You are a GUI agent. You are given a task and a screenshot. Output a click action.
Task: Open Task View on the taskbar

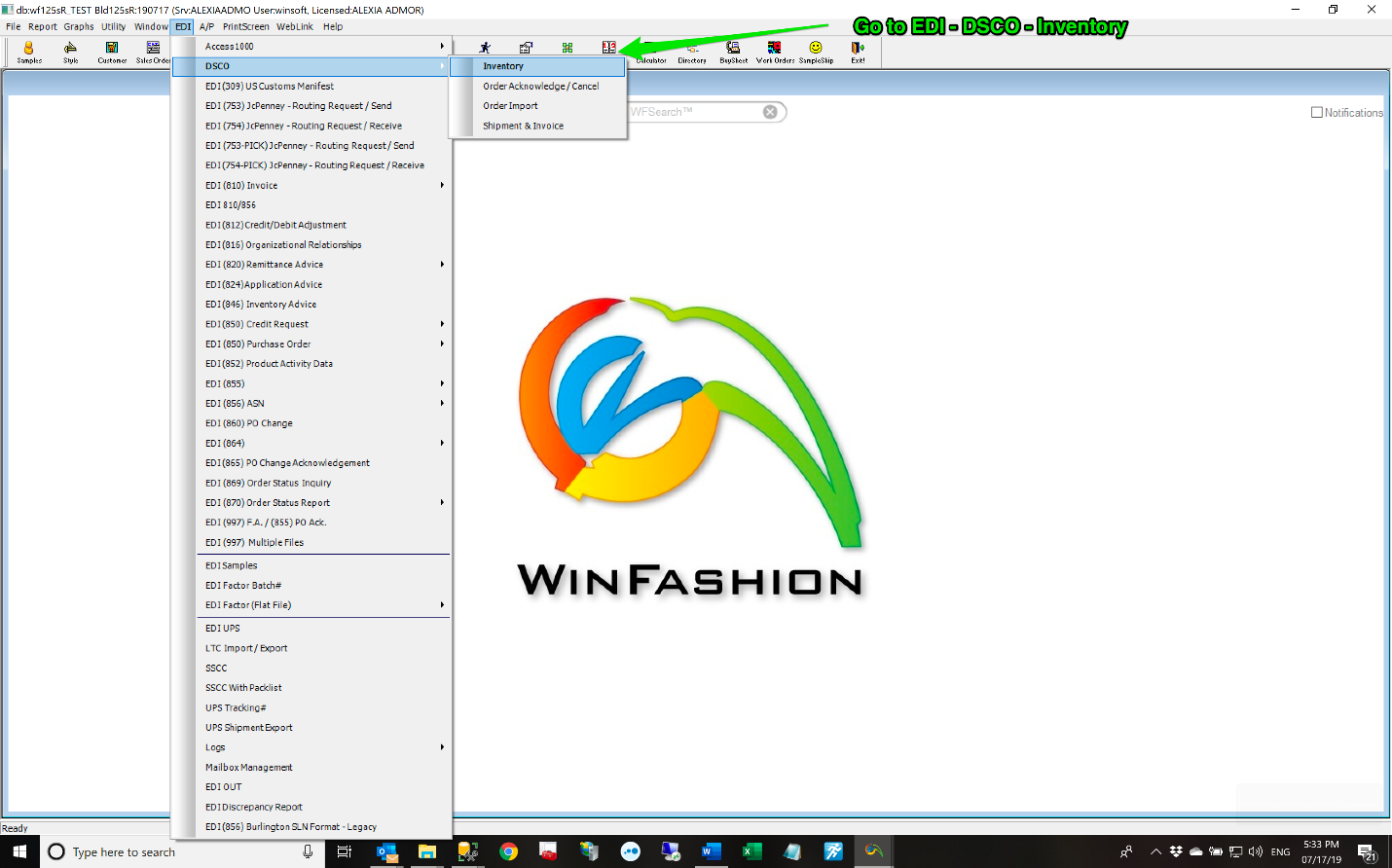[x=344, y=851]
